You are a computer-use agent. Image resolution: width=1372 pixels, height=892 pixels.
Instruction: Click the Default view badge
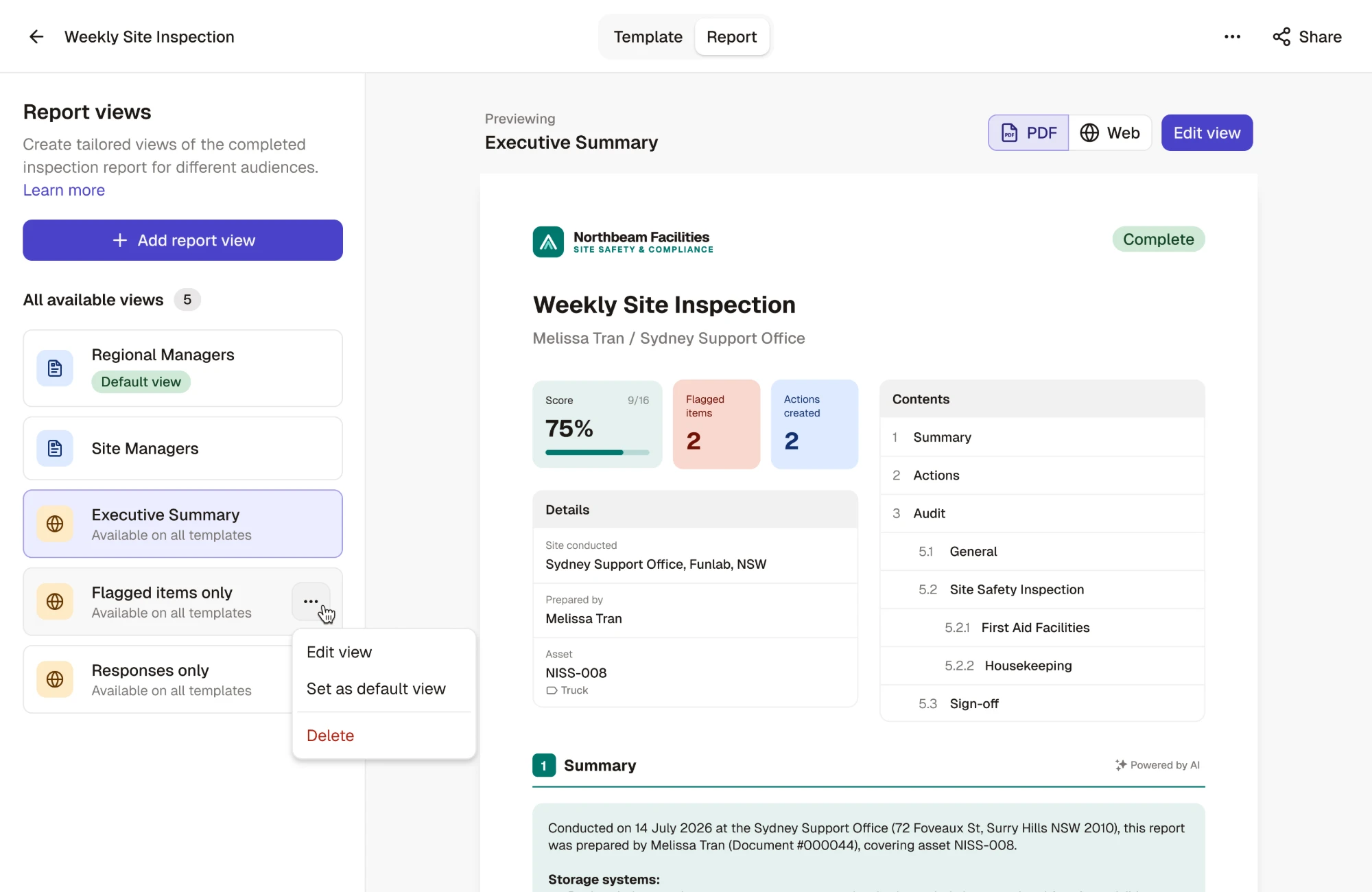tap(141, 382)
